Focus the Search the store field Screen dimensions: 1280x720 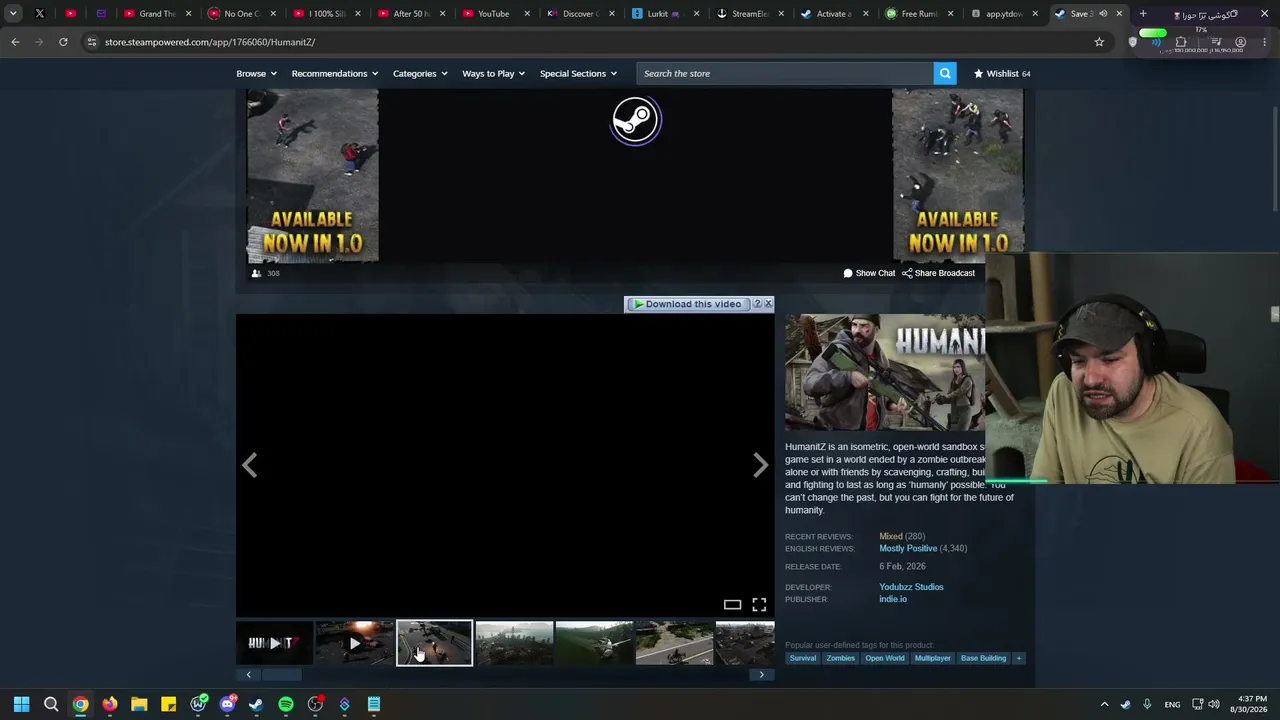(785, 73)
